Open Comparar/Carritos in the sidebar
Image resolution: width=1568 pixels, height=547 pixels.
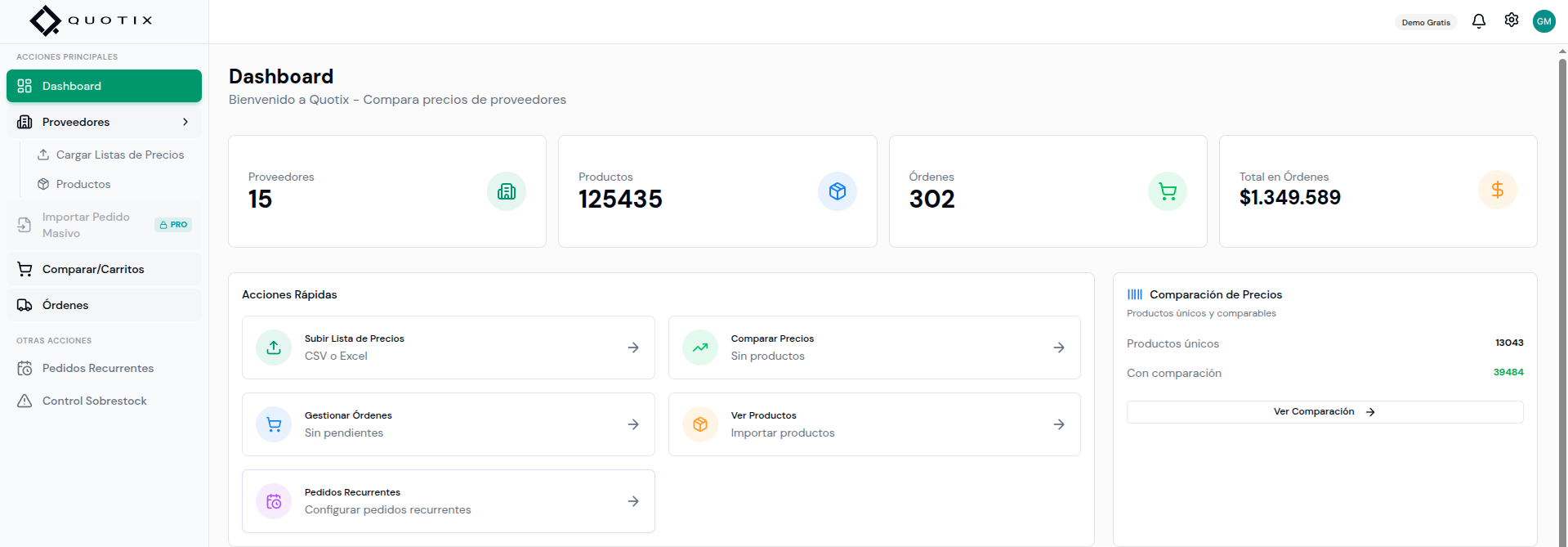coord(93,269)
